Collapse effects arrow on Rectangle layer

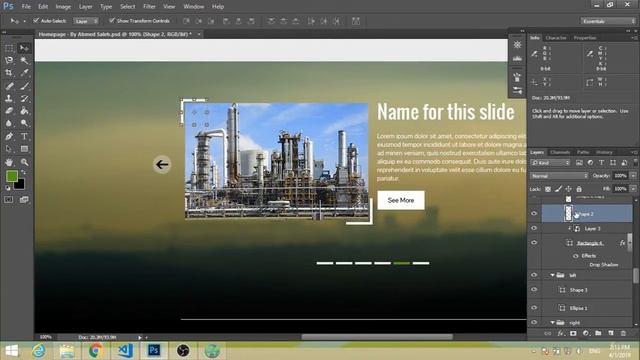click(x=629, y=243)
